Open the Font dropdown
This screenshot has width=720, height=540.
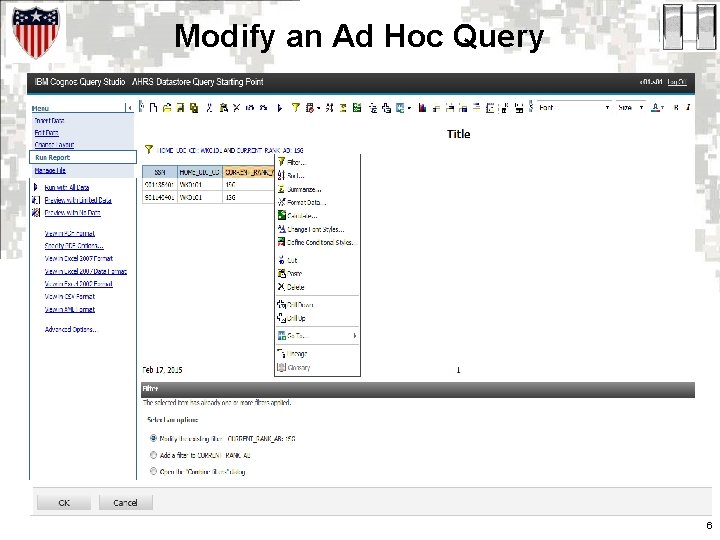607,107
